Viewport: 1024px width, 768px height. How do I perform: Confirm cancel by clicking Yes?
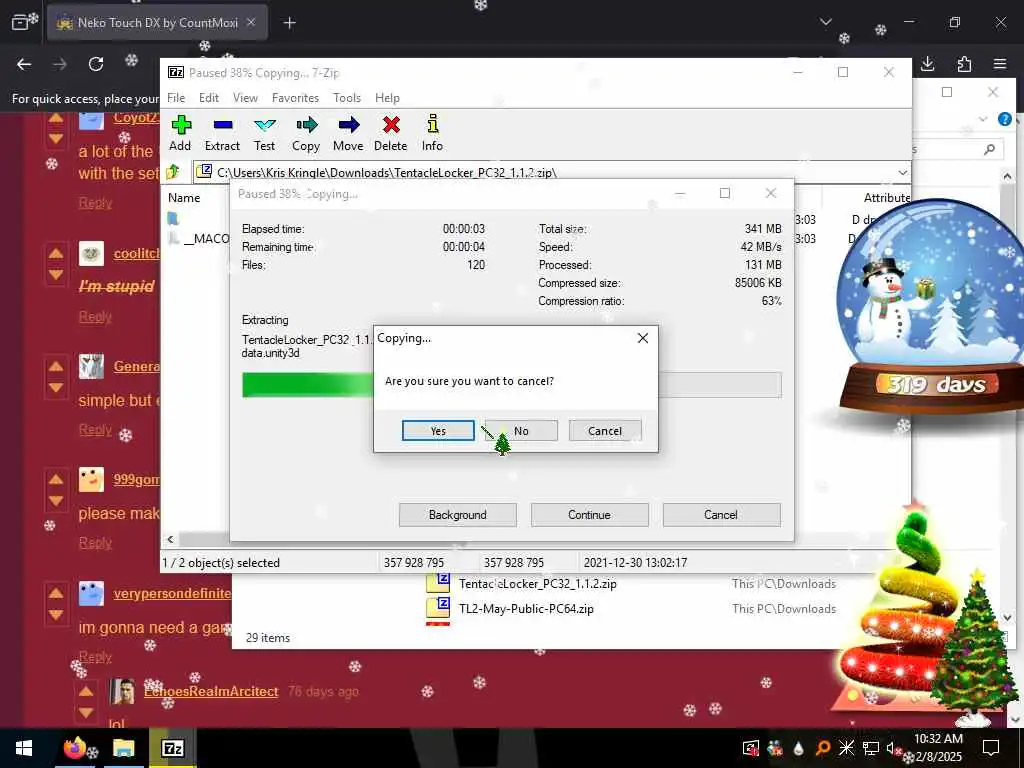(x=438, y=431)
